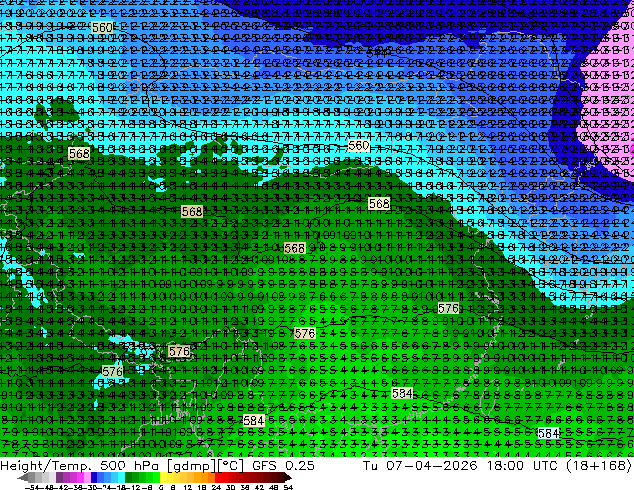The image size is (634, 490).
Task: Select the "GFS 0.25" model label
Action: (283, 465)
